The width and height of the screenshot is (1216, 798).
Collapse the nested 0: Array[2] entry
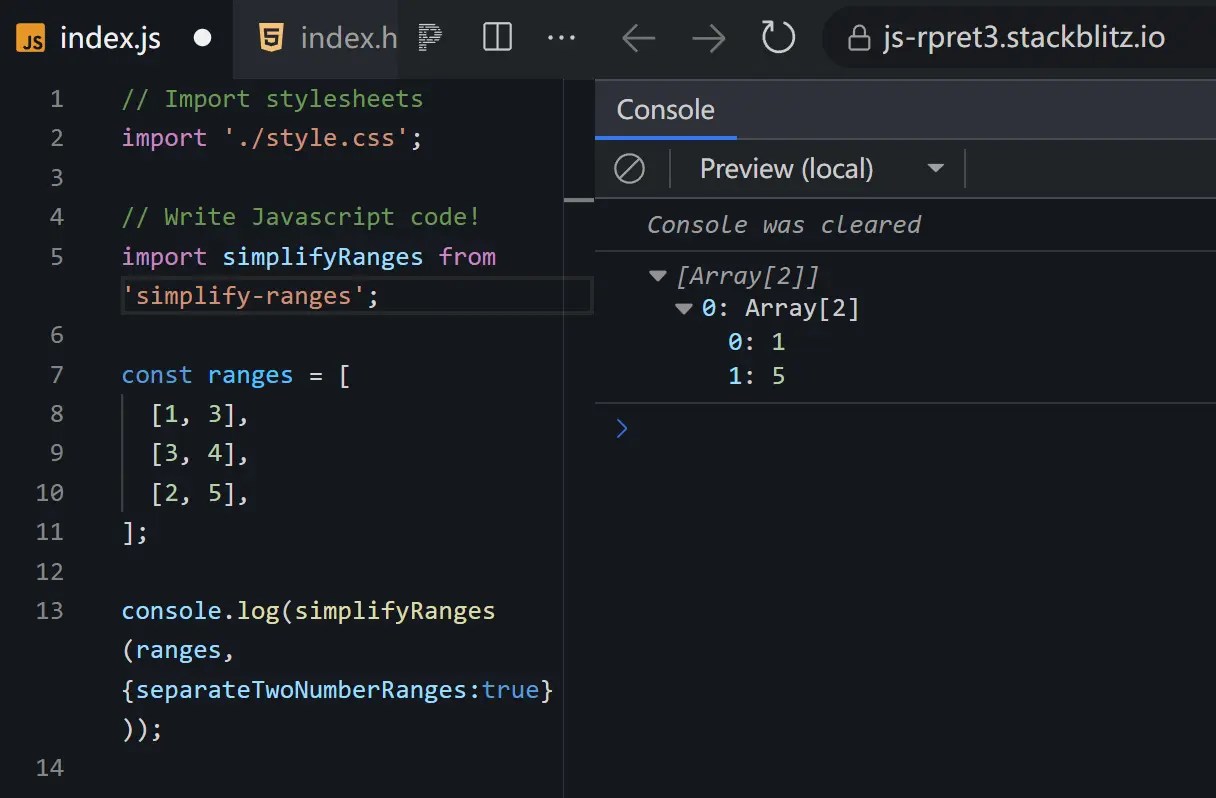(683, 308)
